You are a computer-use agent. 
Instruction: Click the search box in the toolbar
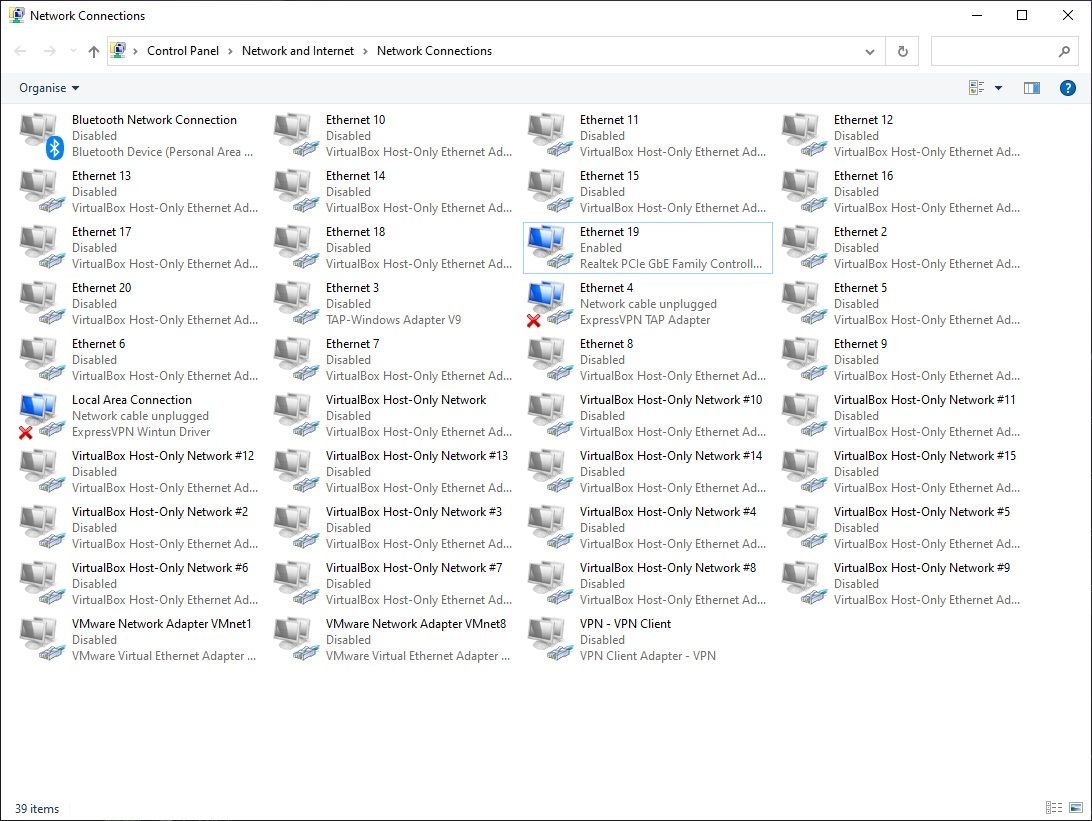993,51
